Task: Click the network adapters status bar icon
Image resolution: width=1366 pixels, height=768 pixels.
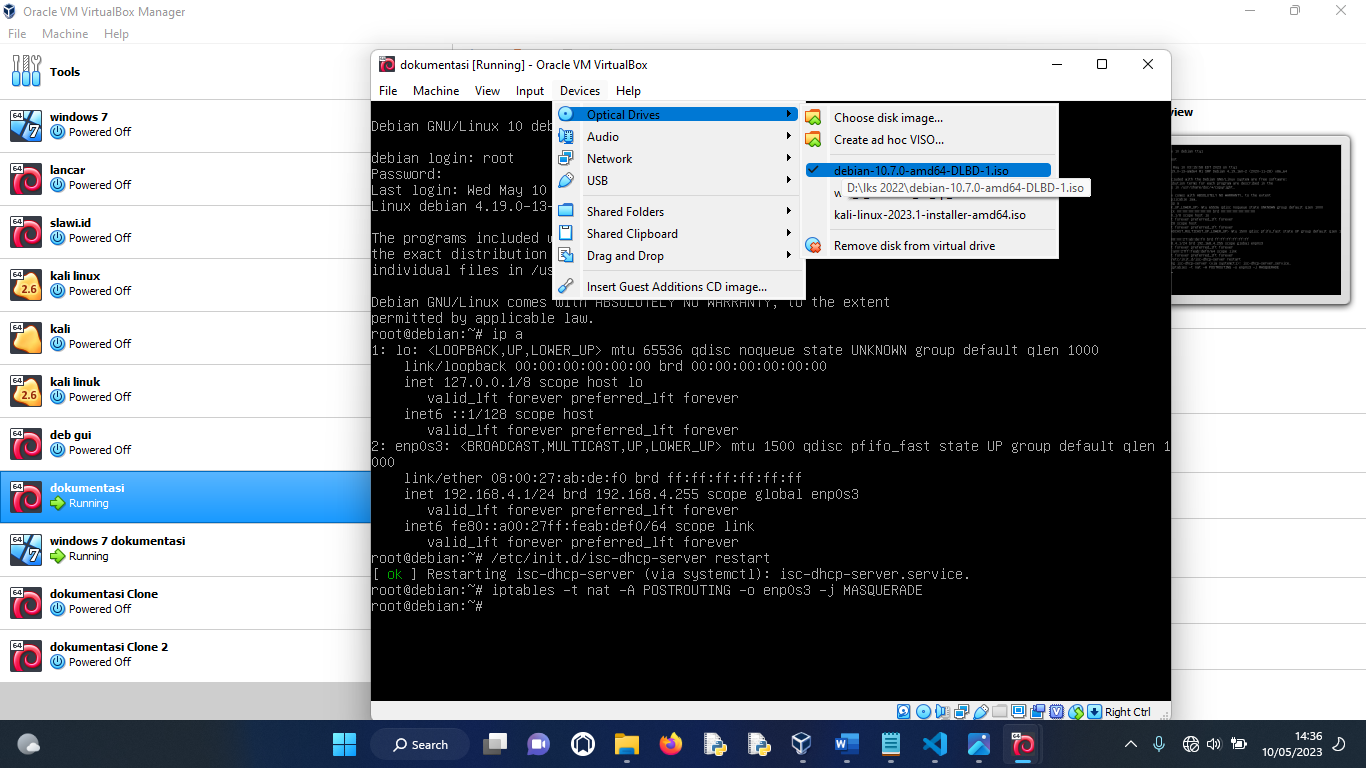Action: click(x=961, y=711)
